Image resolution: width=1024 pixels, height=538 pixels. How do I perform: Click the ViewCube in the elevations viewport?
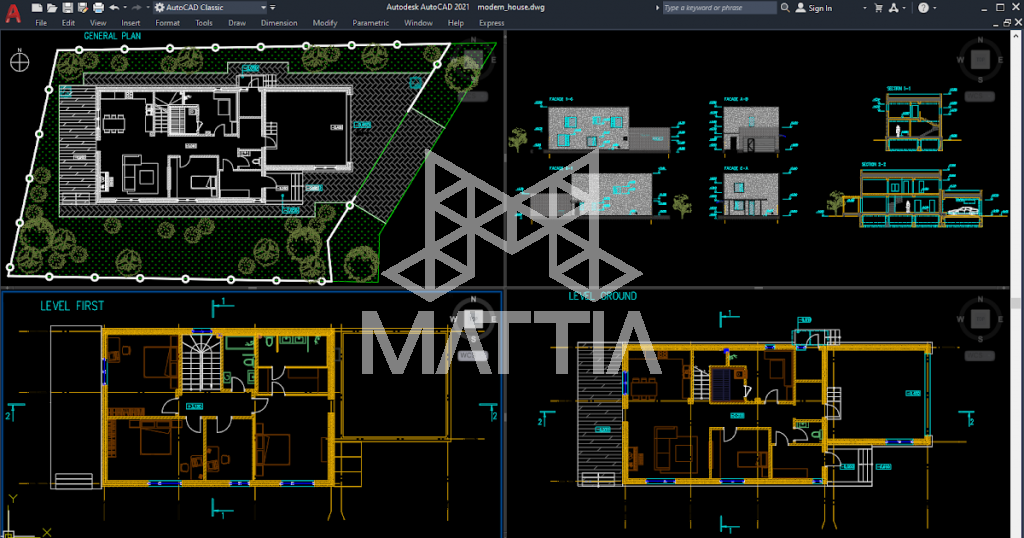point(979,59)
